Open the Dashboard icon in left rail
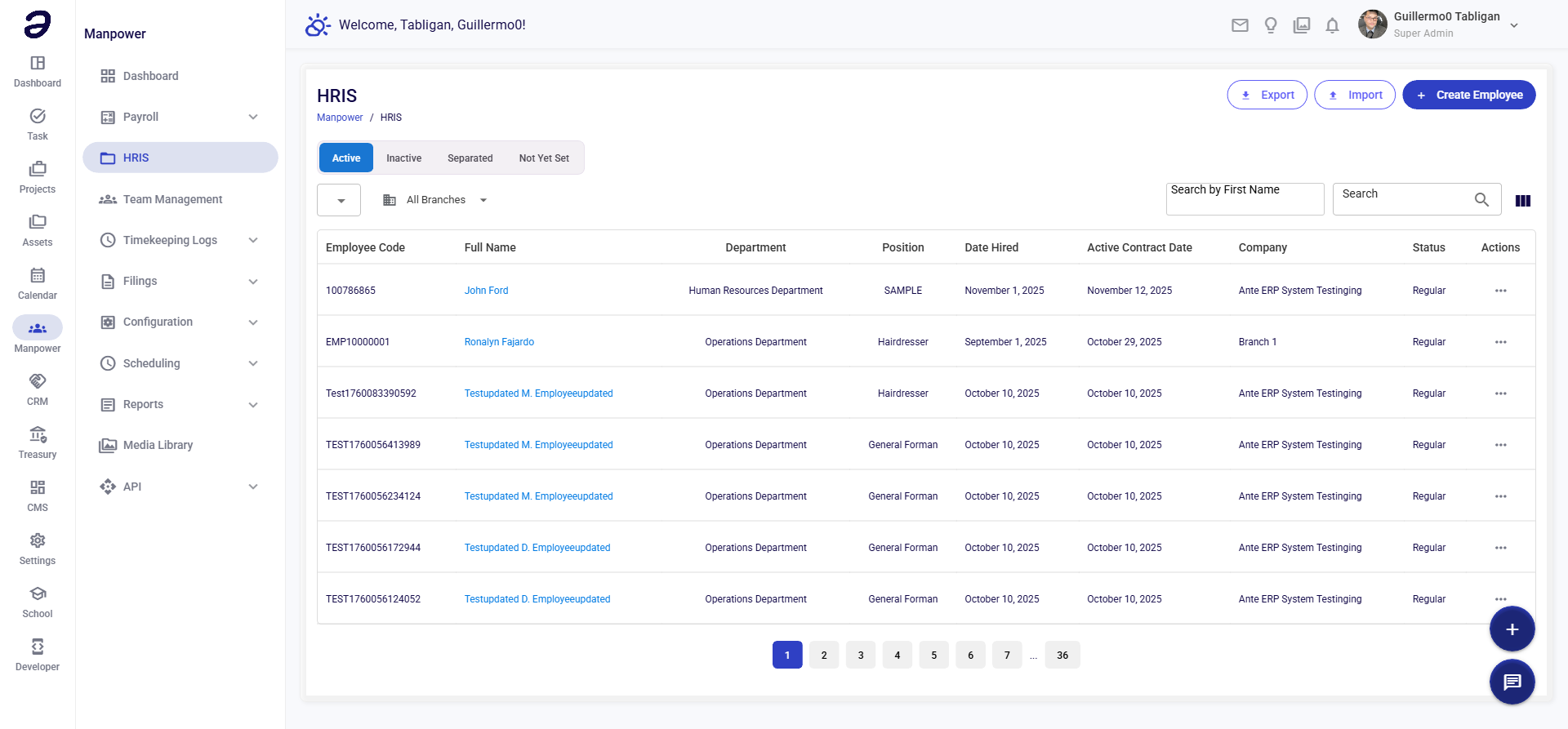The width and height of the screenshot is (1568, 729). coord(38,63)
